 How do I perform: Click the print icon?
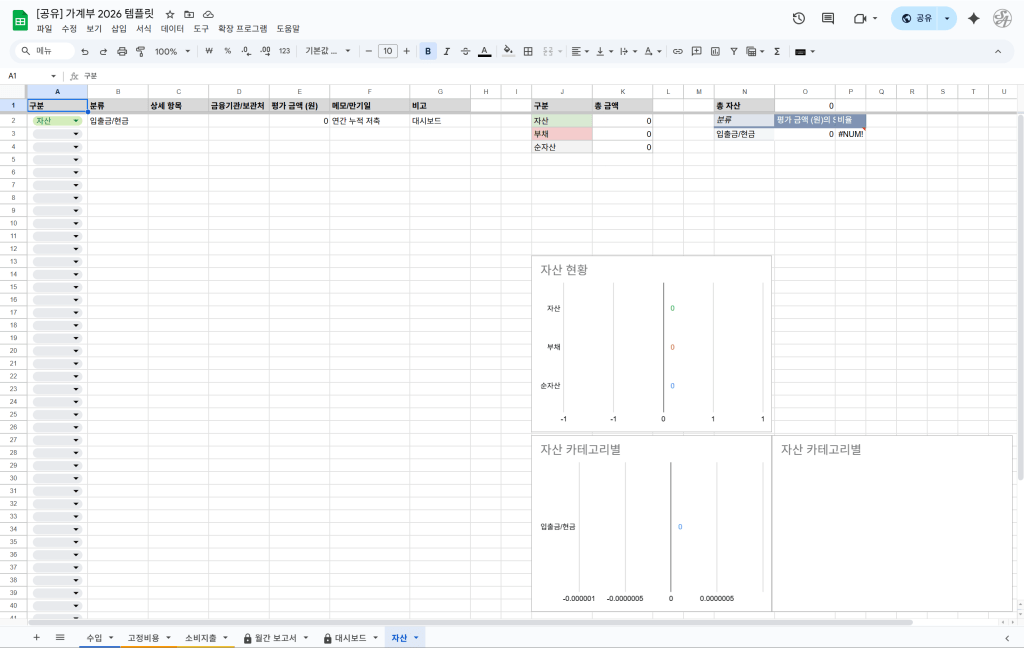(x=122, y=51)
